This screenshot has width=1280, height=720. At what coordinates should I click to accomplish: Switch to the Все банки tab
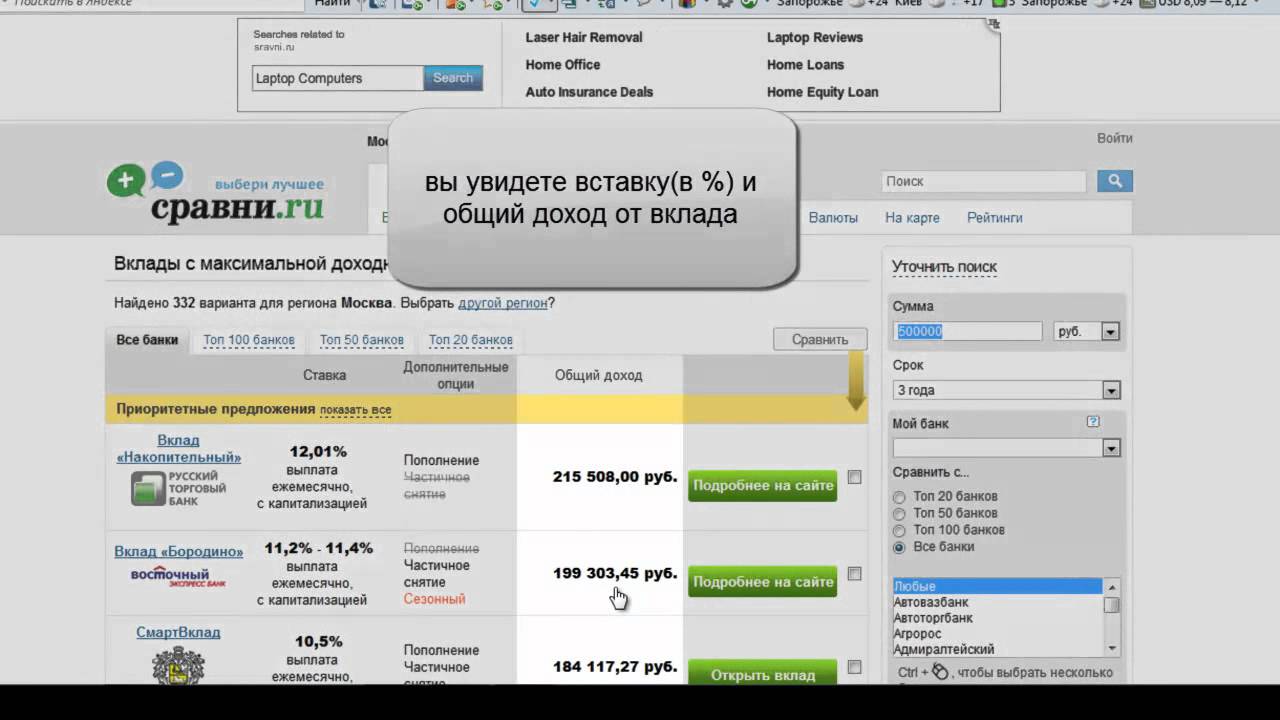(147, 340)
